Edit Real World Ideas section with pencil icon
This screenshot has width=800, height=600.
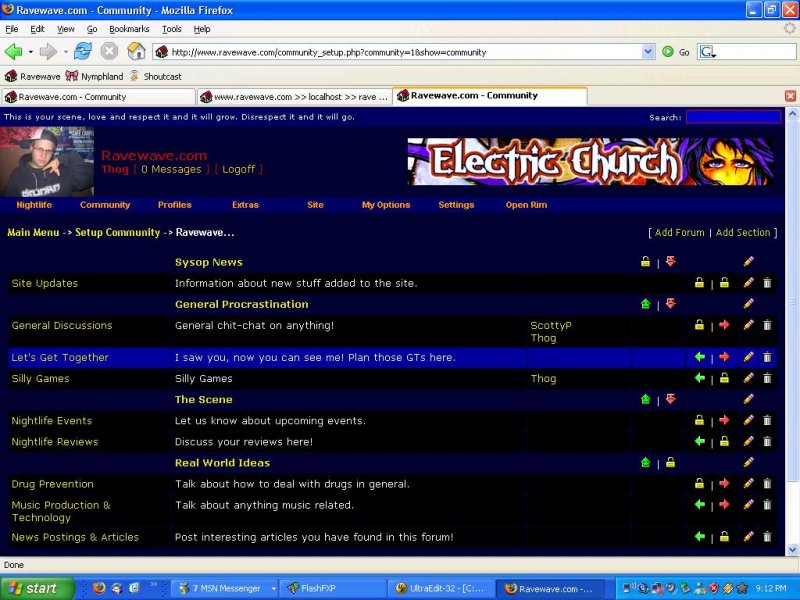point(748,463)
